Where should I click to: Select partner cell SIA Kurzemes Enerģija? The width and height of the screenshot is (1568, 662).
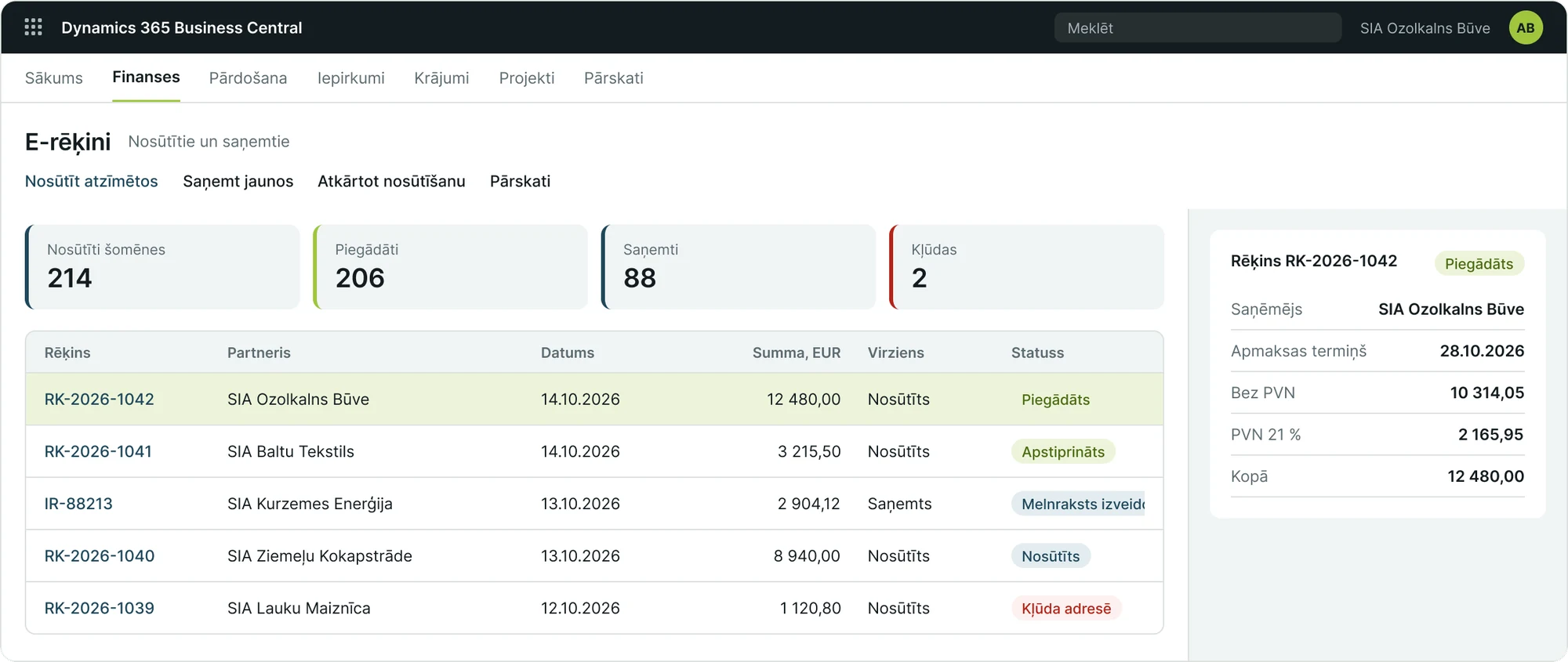(x=310, y=504)
